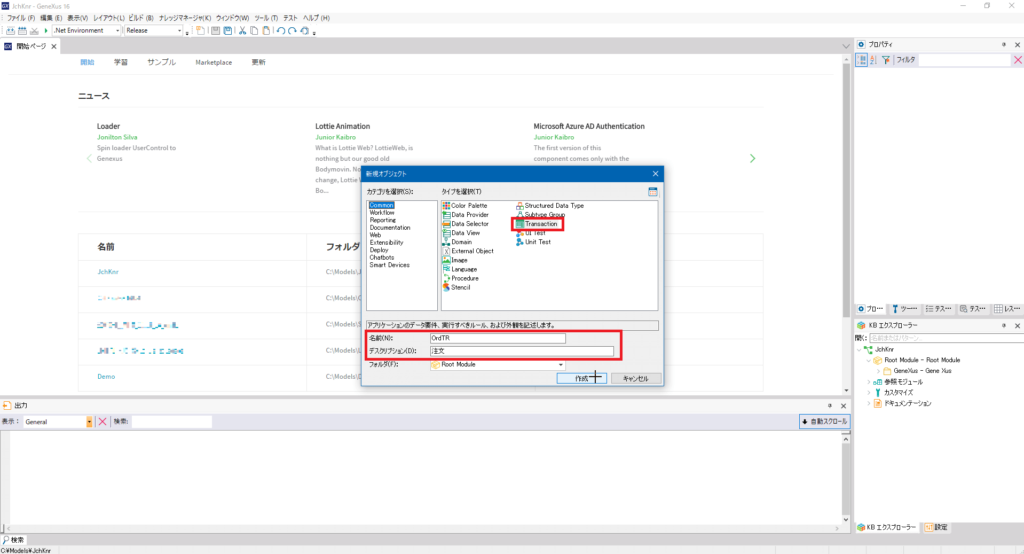This screenshot has height=554, width=1024.
Task: Select the Stencil object type
Action: pyautogui.click(x=456, y=287)
